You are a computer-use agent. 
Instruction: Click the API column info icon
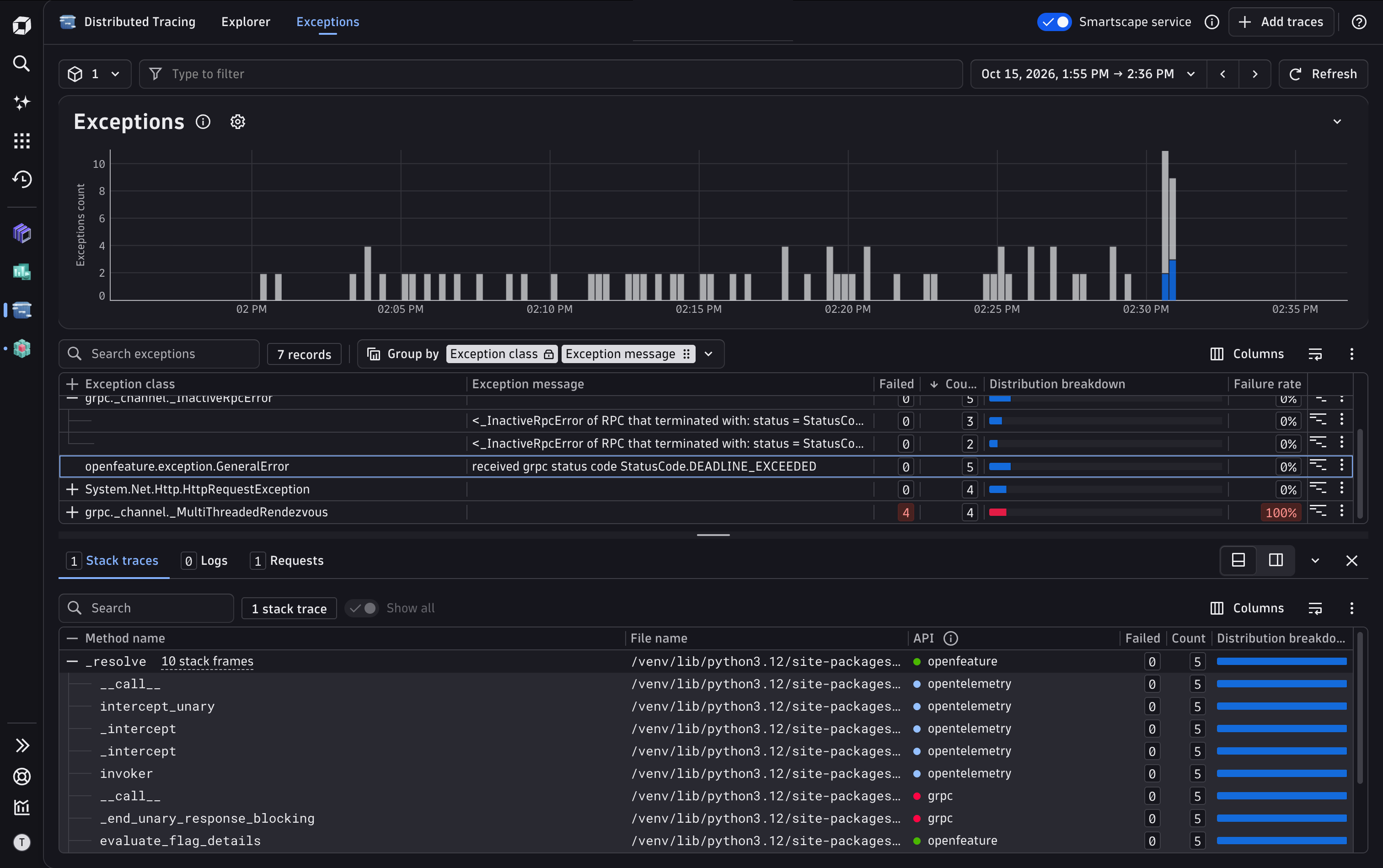951,638
